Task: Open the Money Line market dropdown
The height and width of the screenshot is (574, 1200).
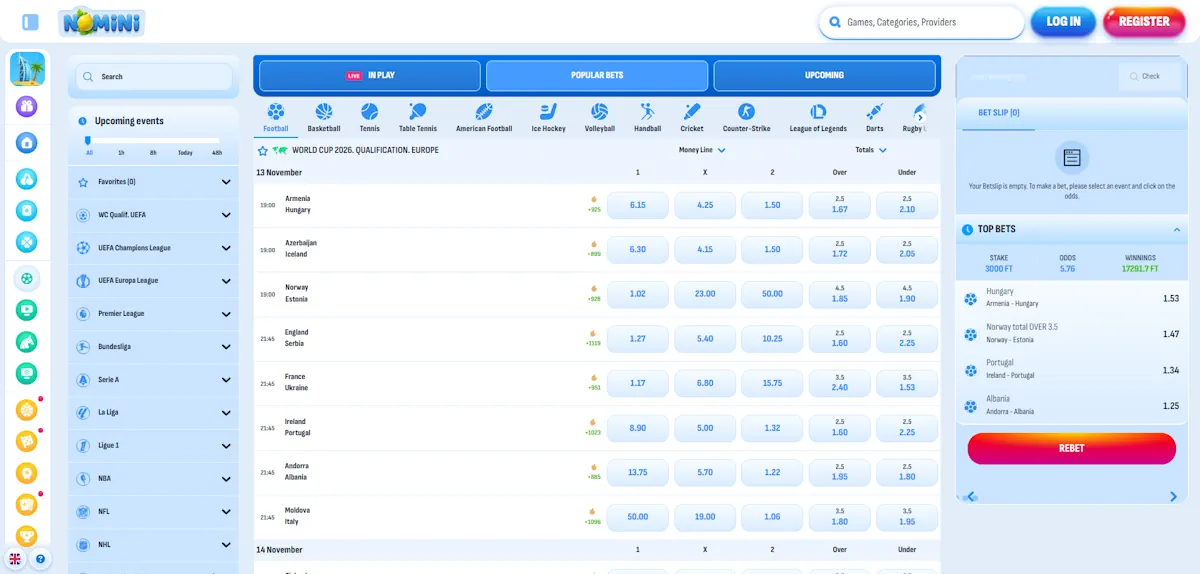Action: coord(702,150)
